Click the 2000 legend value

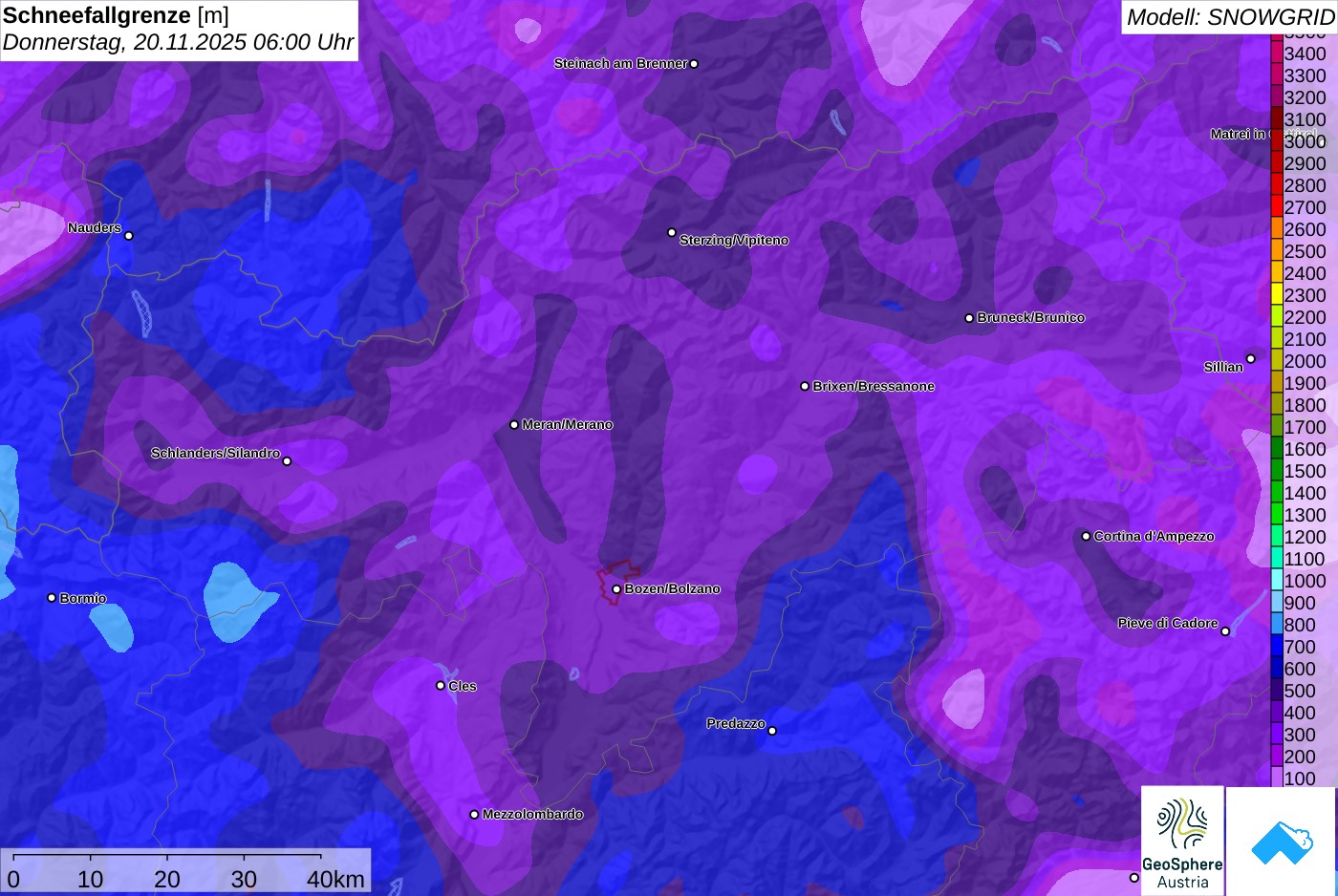pyautogui.click(x=1305, y=361)
